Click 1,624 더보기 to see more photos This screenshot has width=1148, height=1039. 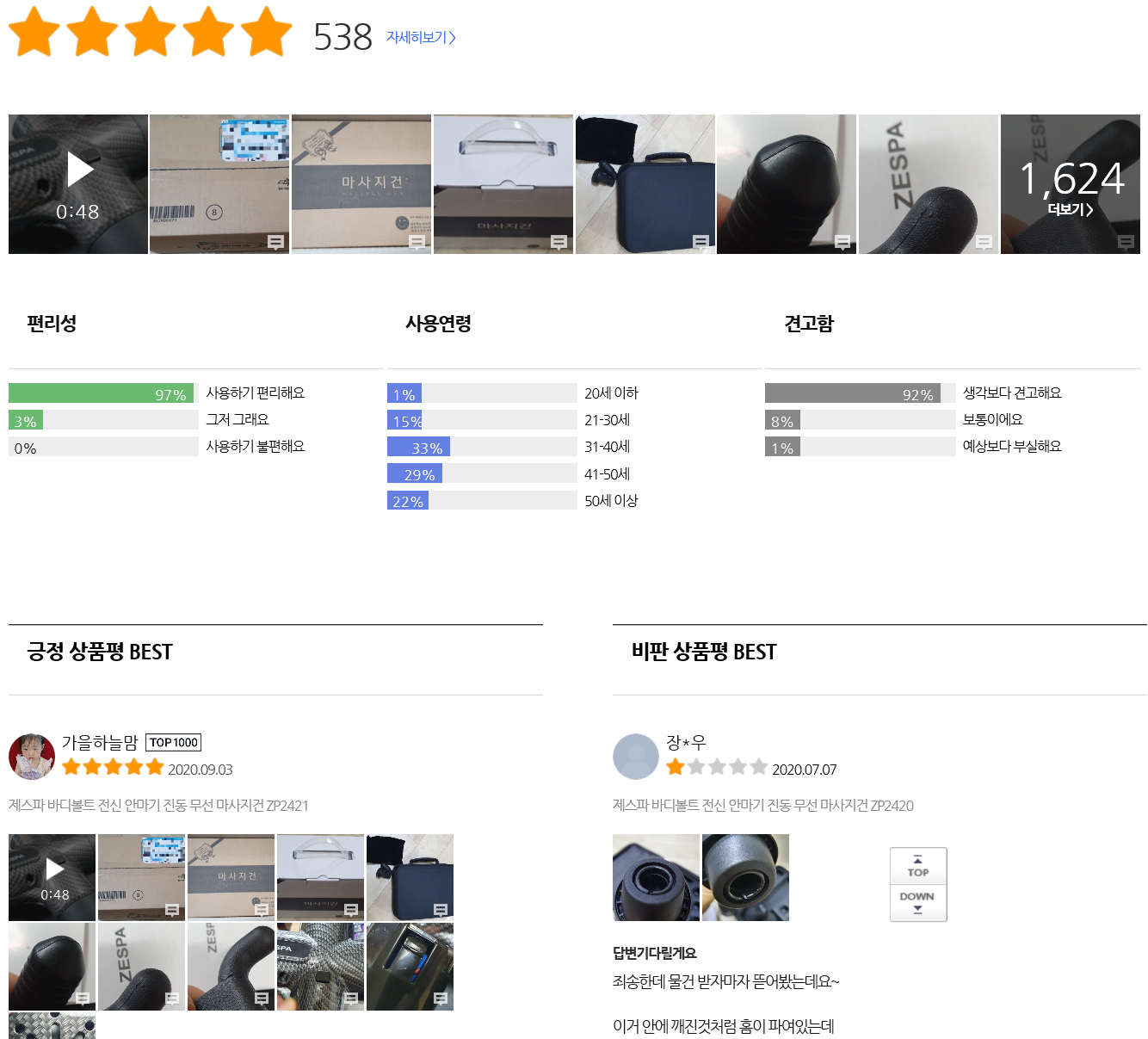pyautogui.click(x=1071, y=184)
